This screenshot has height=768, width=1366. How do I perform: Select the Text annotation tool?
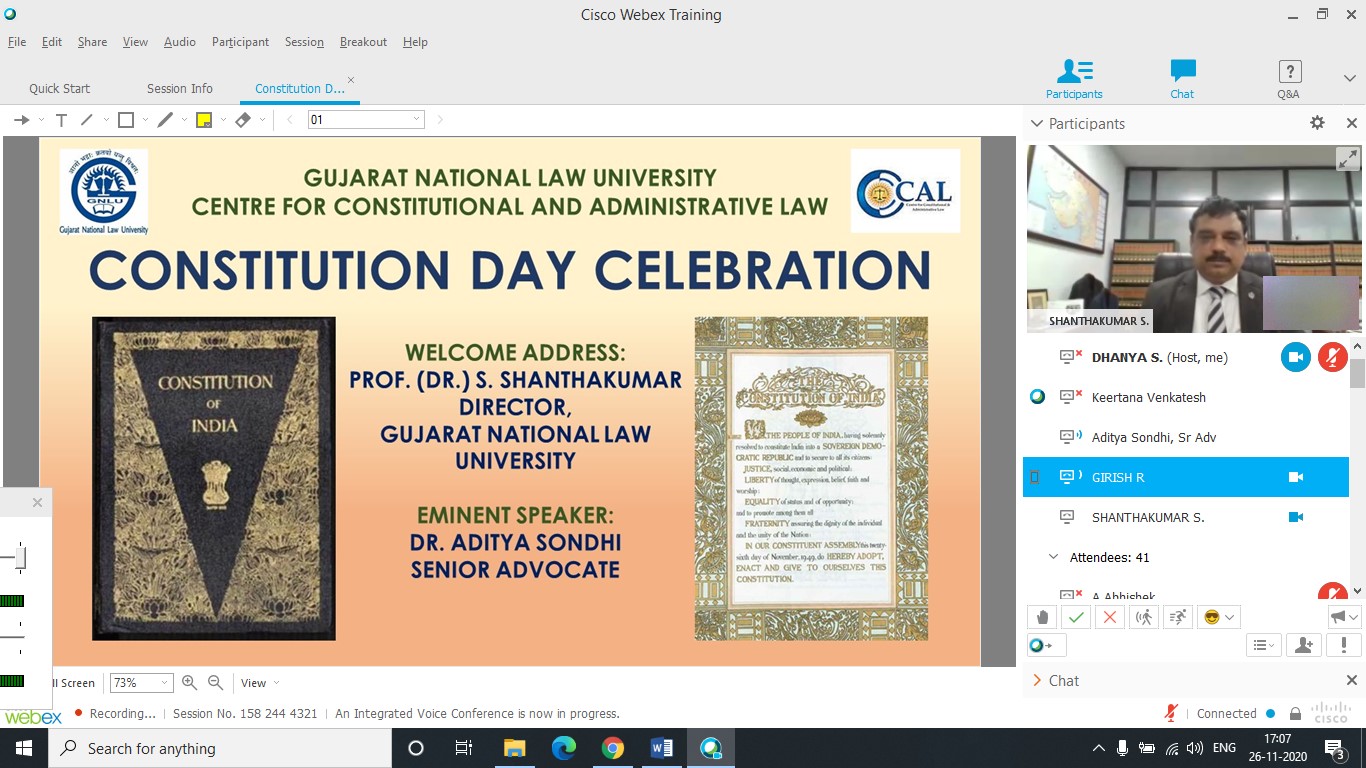[x=61, y=120]
